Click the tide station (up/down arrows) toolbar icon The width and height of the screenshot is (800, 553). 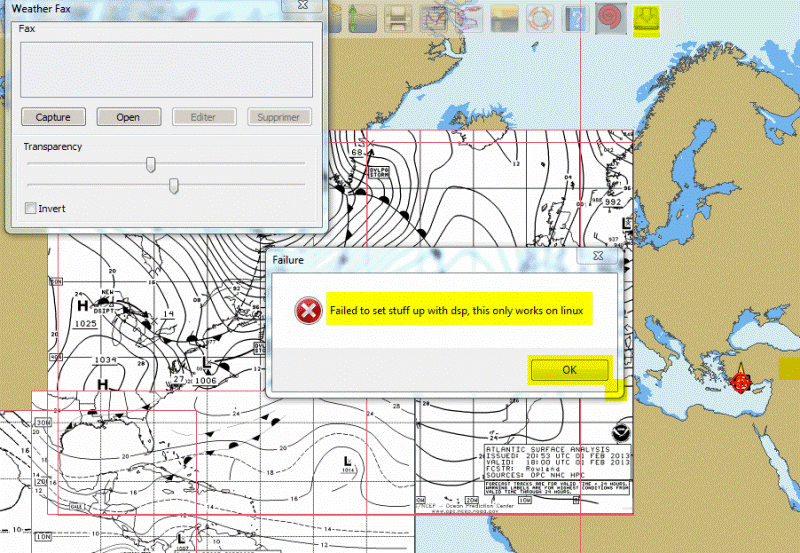click(x=361, y=17)
